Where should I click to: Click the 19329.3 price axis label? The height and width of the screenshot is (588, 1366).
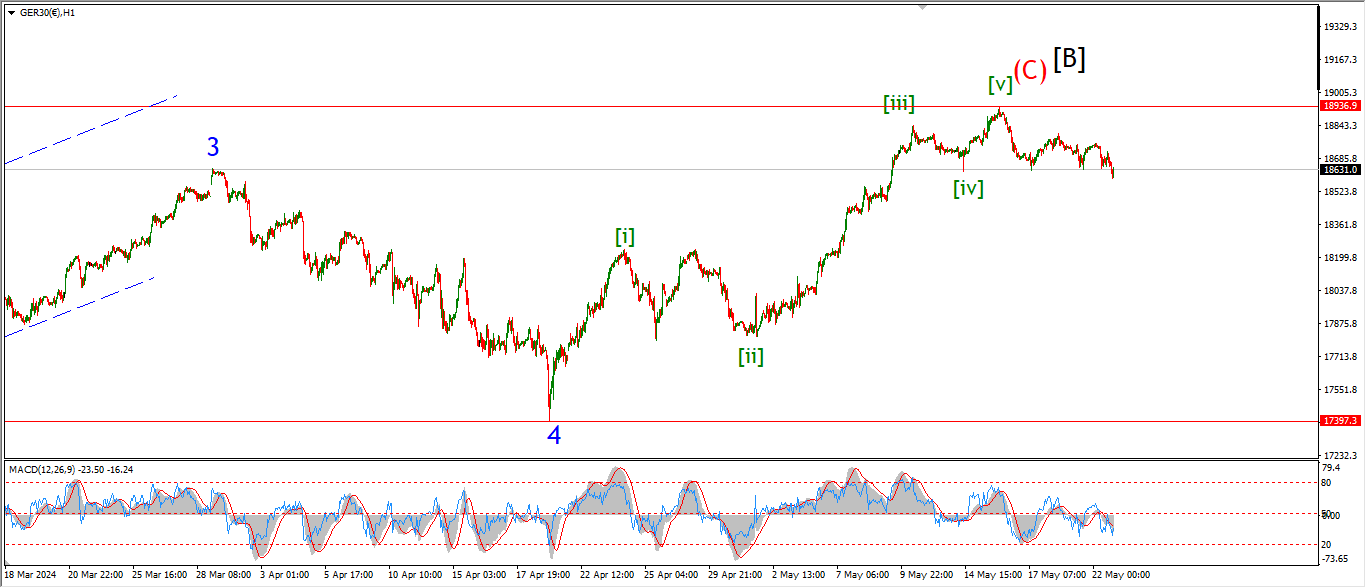(1339, 26)
